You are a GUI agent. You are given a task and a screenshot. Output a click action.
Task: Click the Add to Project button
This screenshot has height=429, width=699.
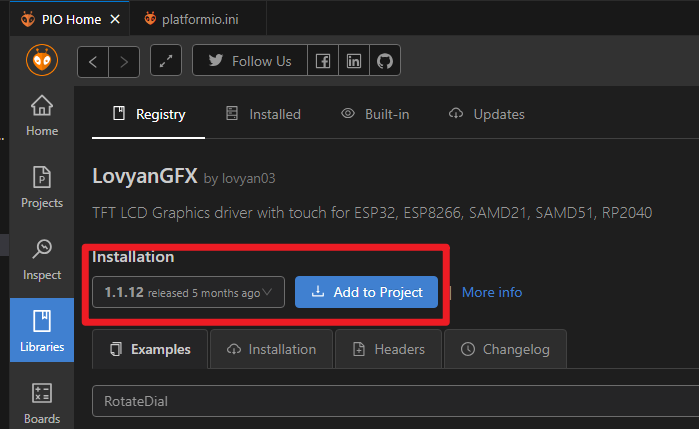pos(366,292)
